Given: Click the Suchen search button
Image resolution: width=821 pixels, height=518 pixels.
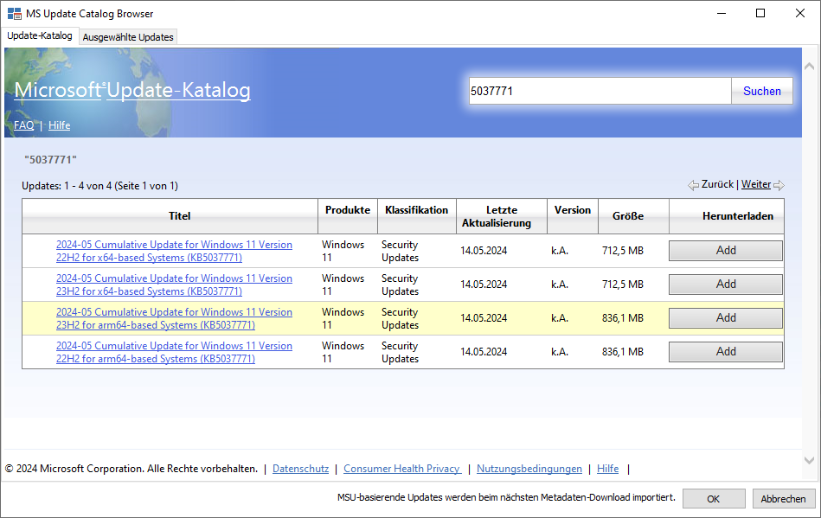Looking at the screenshot, I should click(762, 91).
